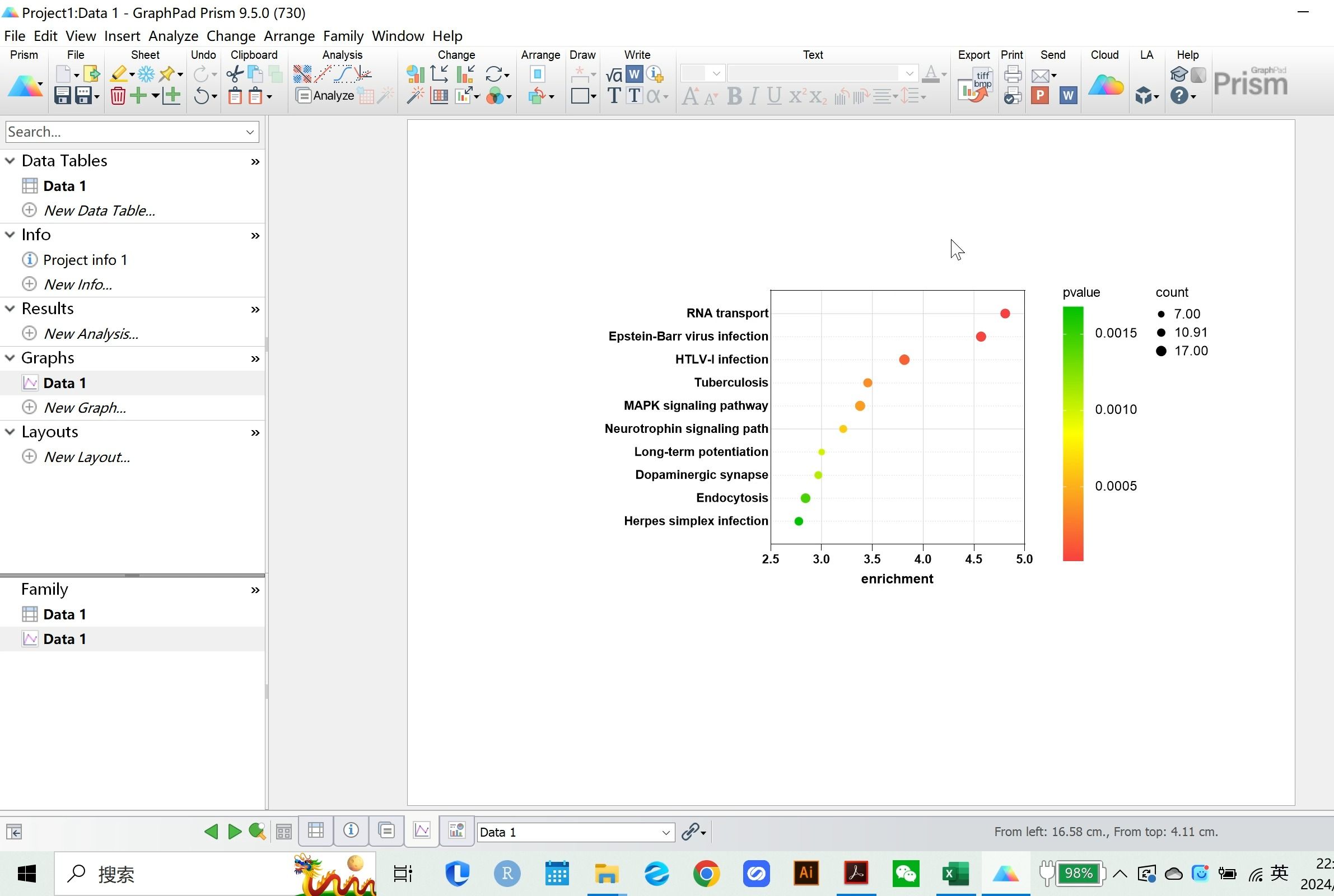Image resolution: width=1334 pixels, height=896 pixels.
Task: Collapse the Data Tables section
Action: [x=10, y=161]
